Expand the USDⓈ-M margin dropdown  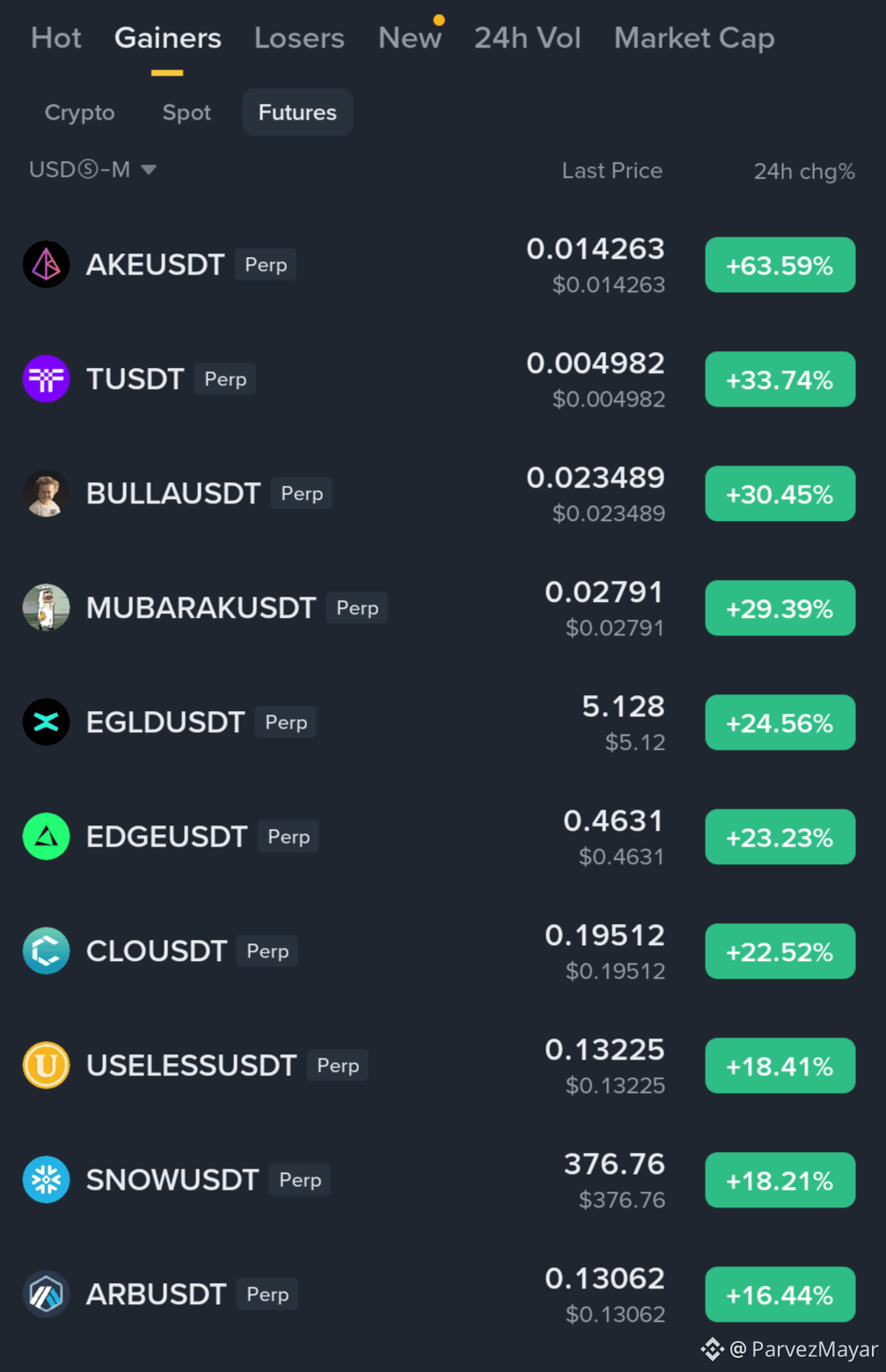(92, 169)
